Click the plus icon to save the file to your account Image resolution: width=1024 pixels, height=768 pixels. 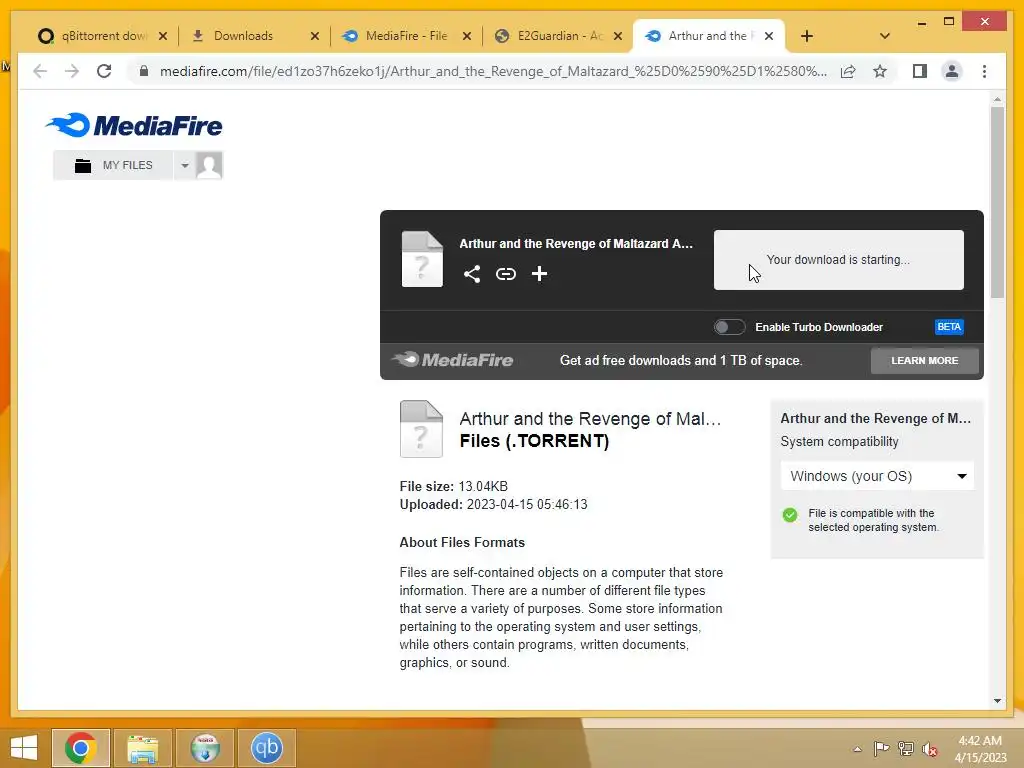point(539,274)
